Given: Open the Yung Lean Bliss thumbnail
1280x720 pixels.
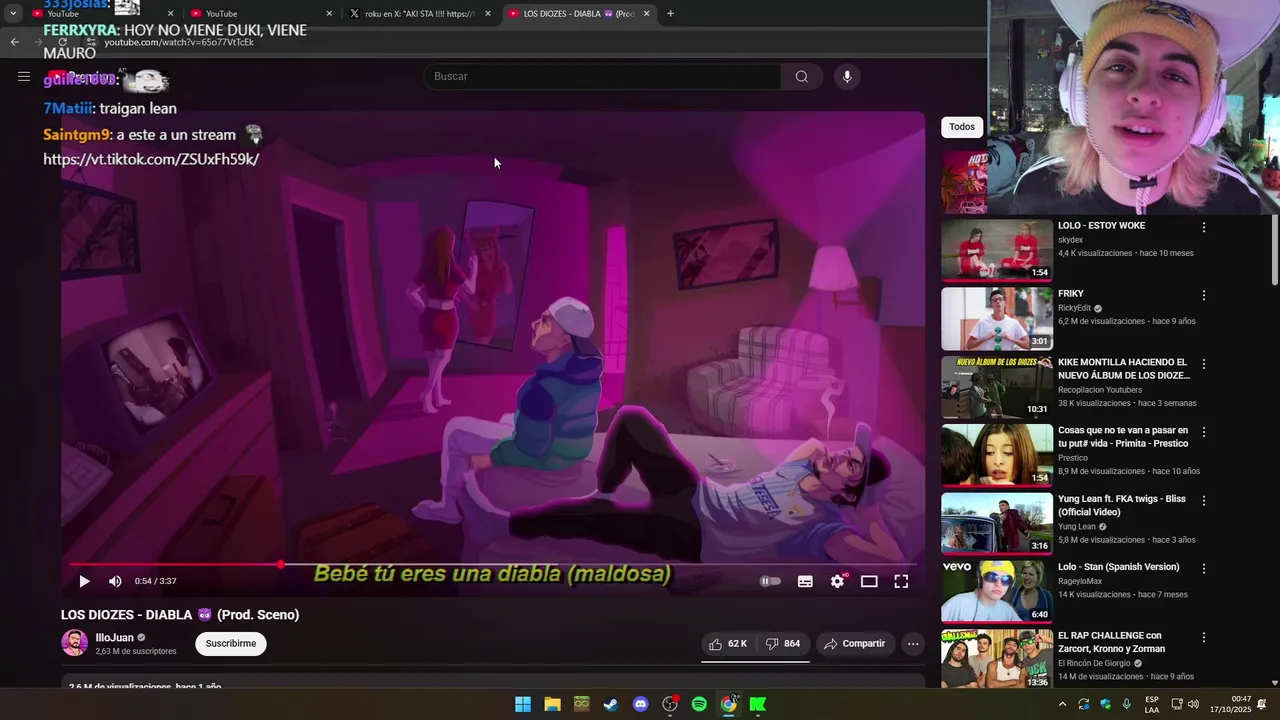Looking at the screenshot, I should 997,524.
